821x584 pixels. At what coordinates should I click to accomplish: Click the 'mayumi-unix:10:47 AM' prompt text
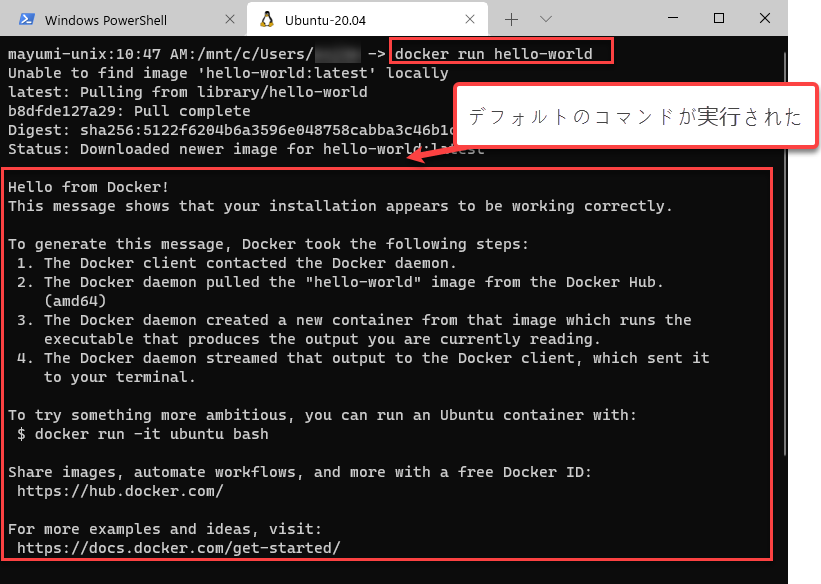coord(84,54)
